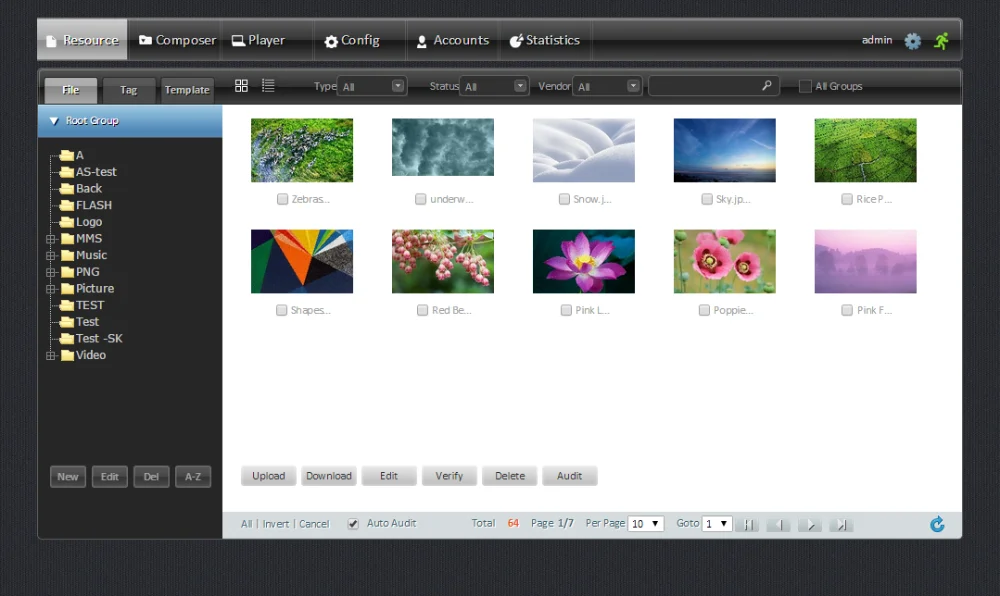
Task: Click the Upload button
Action: pos(268,476)
